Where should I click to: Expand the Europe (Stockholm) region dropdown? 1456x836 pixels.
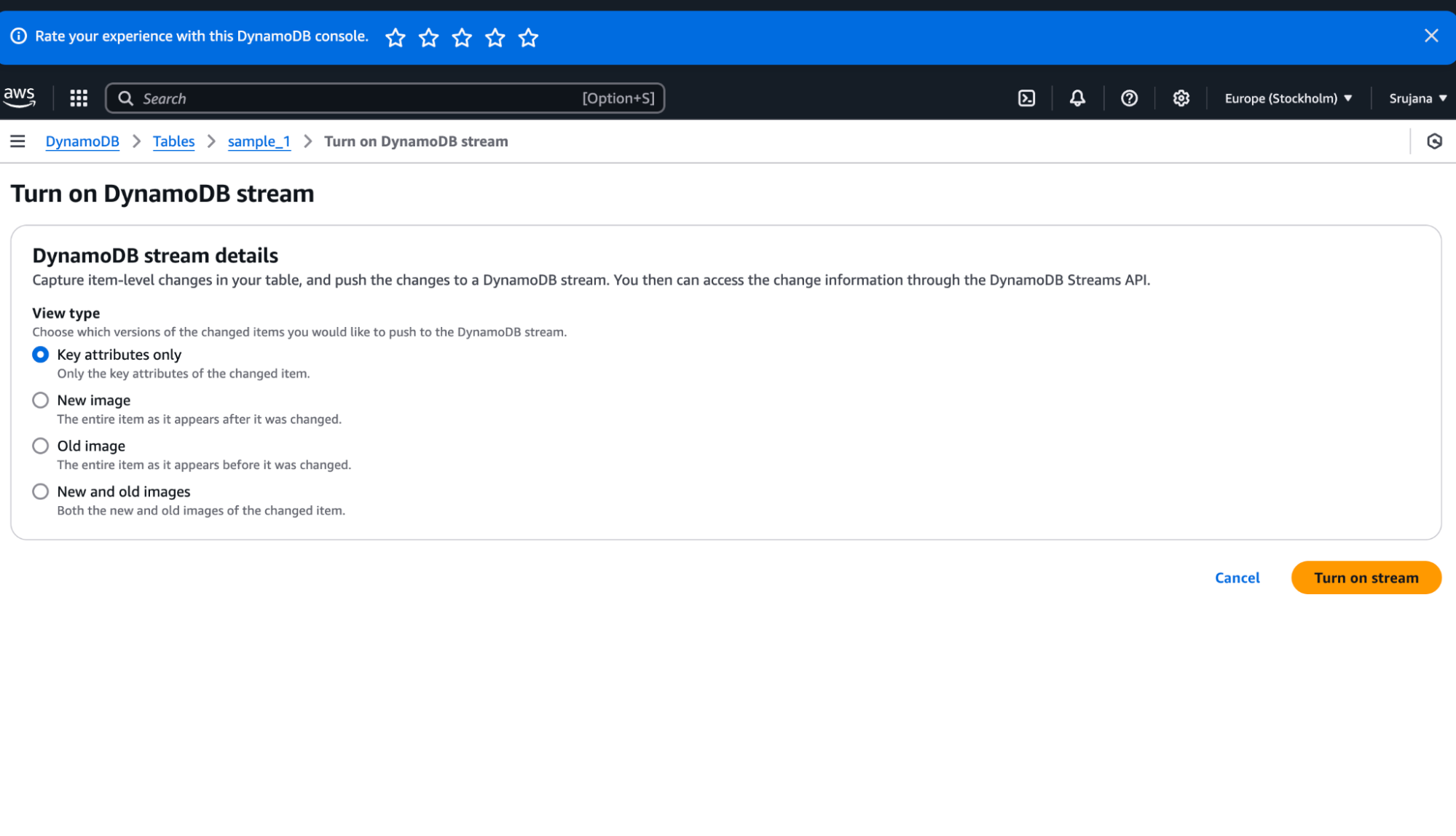tap(1288, 98)
